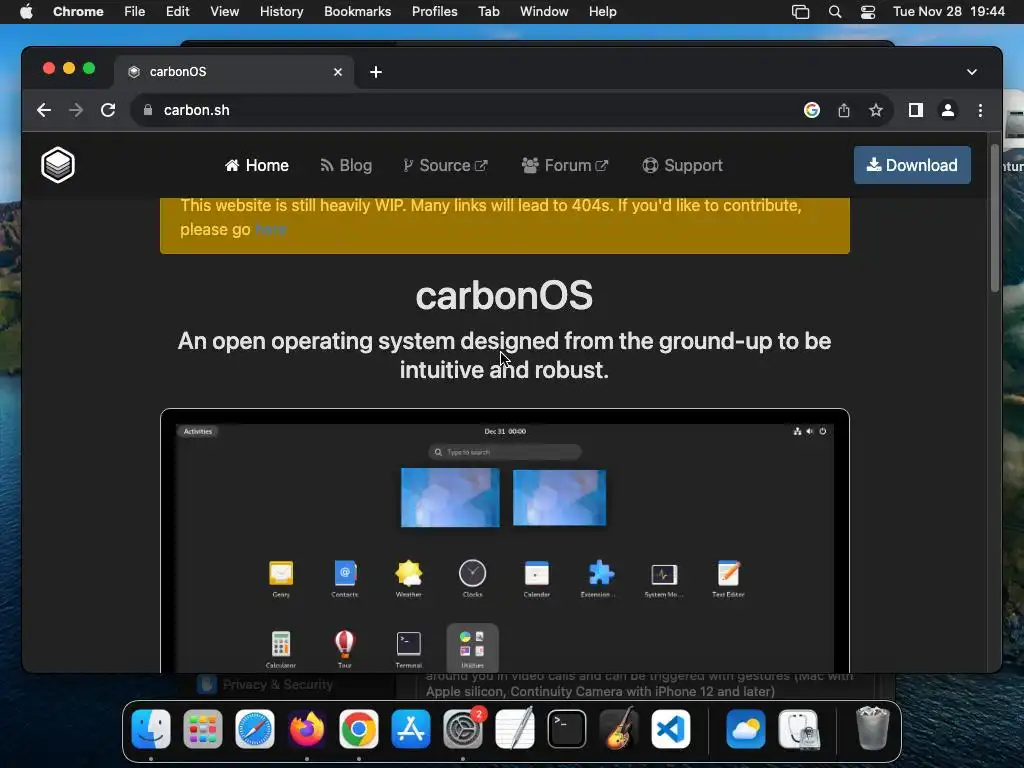Viewport: 1024px width, 768px height.
Task: Open Terminal from the Dock
Action: click(x=566, y=729)
